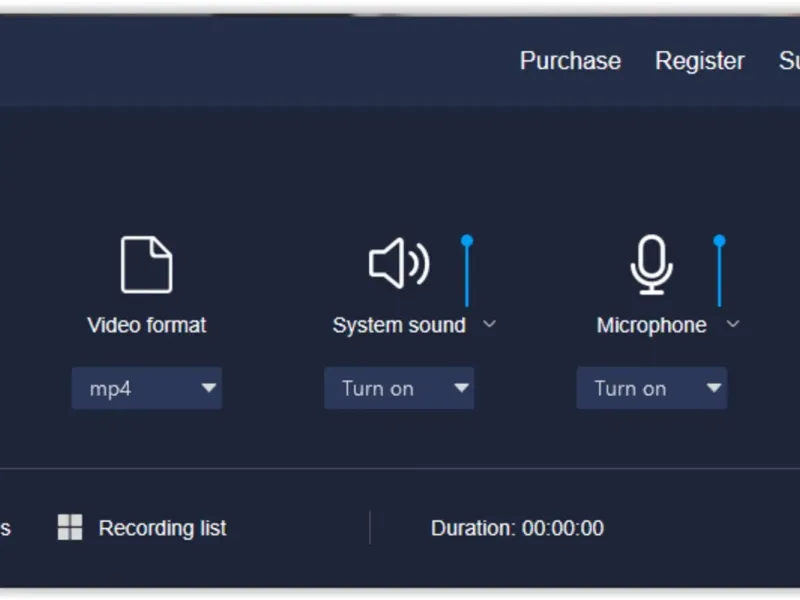Viewport: 800px width, 600px height.
Task: Open the Recording list link
Action: pos(162,528)
